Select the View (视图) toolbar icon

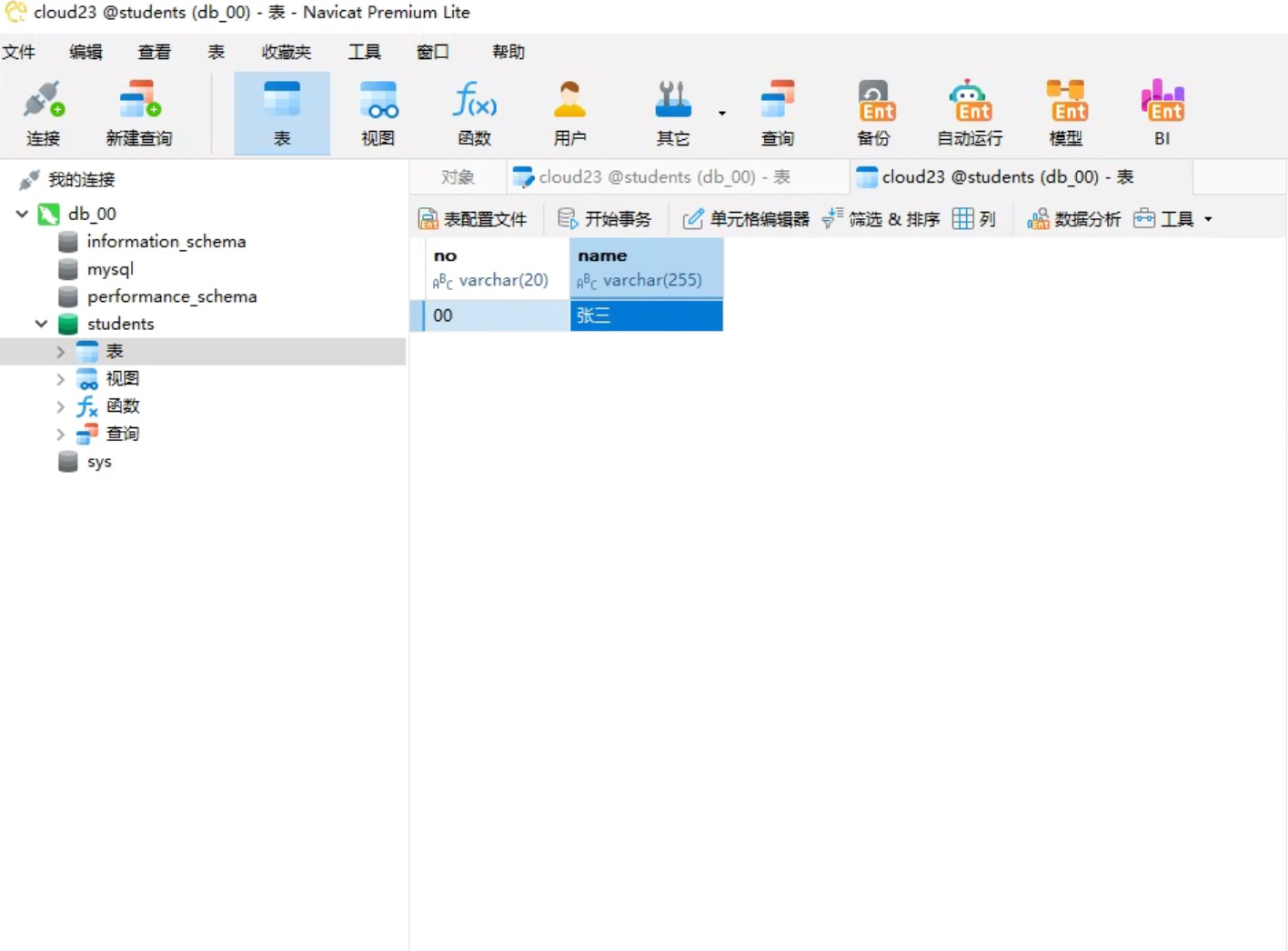tap(377, 113)
